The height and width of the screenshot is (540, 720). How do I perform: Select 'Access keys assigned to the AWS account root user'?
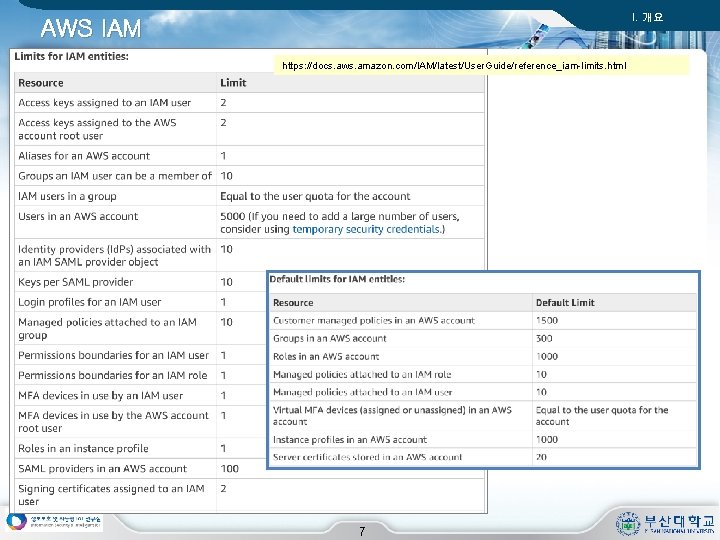pyautogui.click(x=97, y=129)
